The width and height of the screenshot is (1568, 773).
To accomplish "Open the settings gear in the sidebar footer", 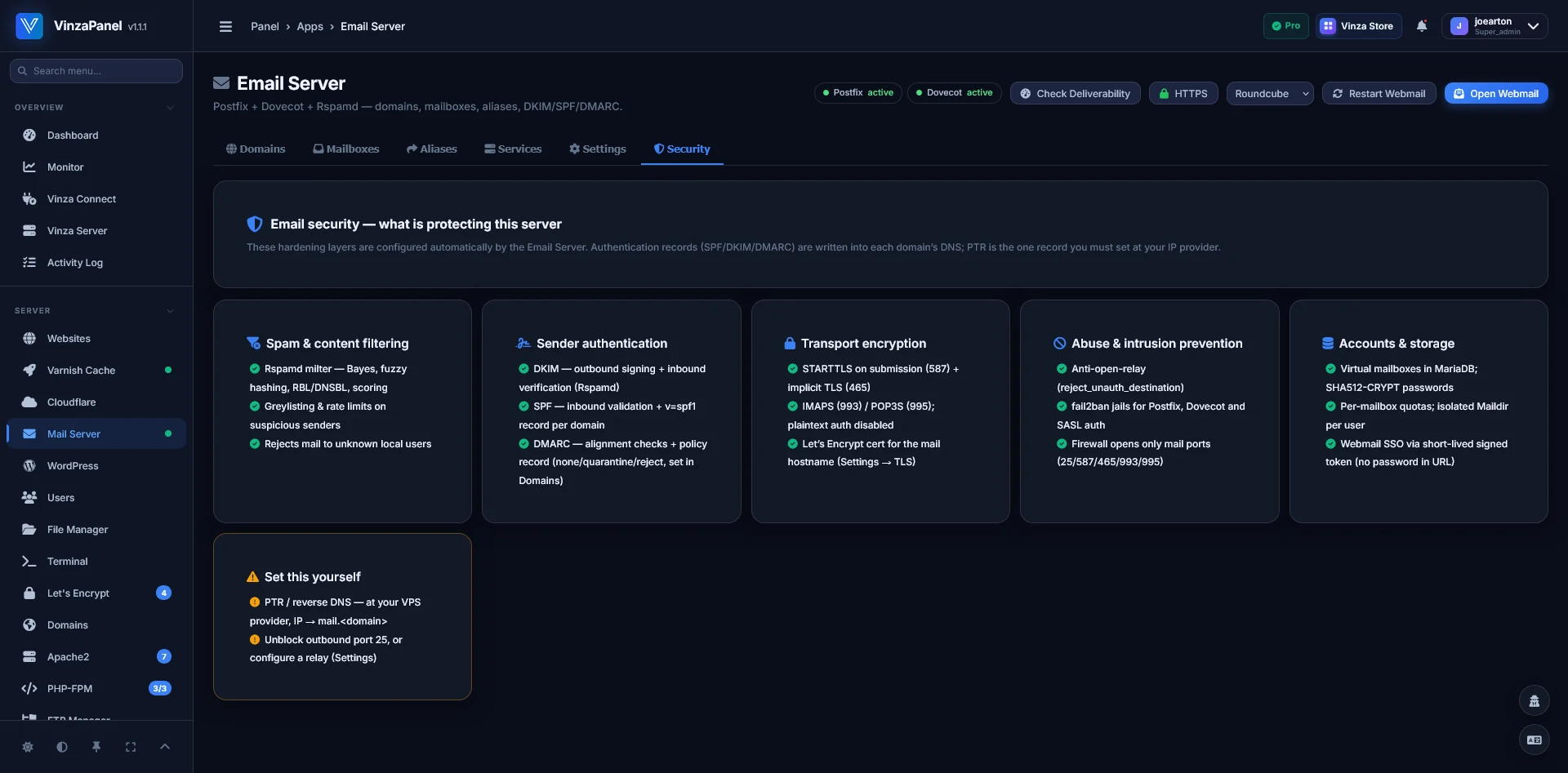I will tap(28, 747).
